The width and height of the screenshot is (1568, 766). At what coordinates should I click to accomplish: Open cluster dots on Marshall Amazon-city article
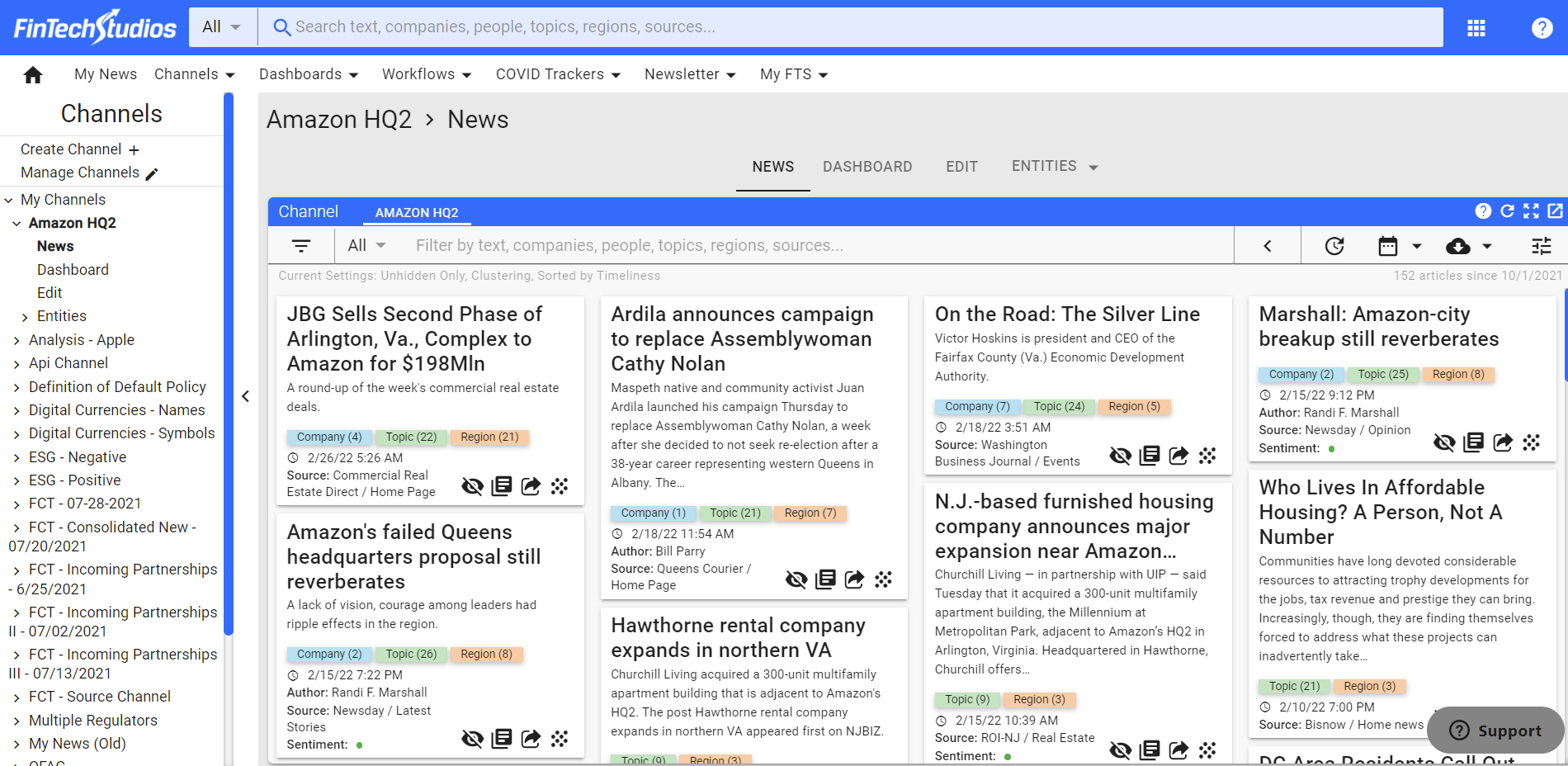1532,442
